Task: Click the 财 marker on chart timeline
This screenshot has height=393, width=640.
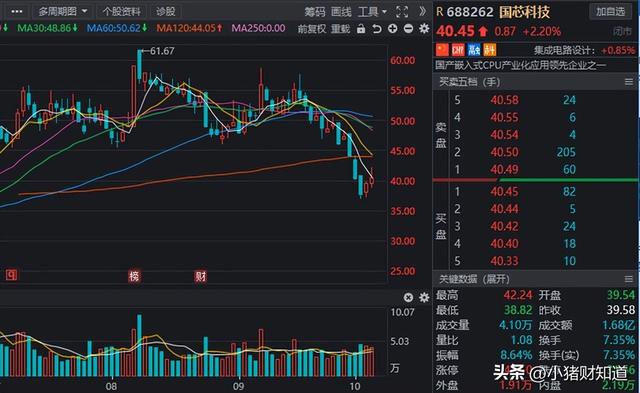Action: (x=200, y=276)
